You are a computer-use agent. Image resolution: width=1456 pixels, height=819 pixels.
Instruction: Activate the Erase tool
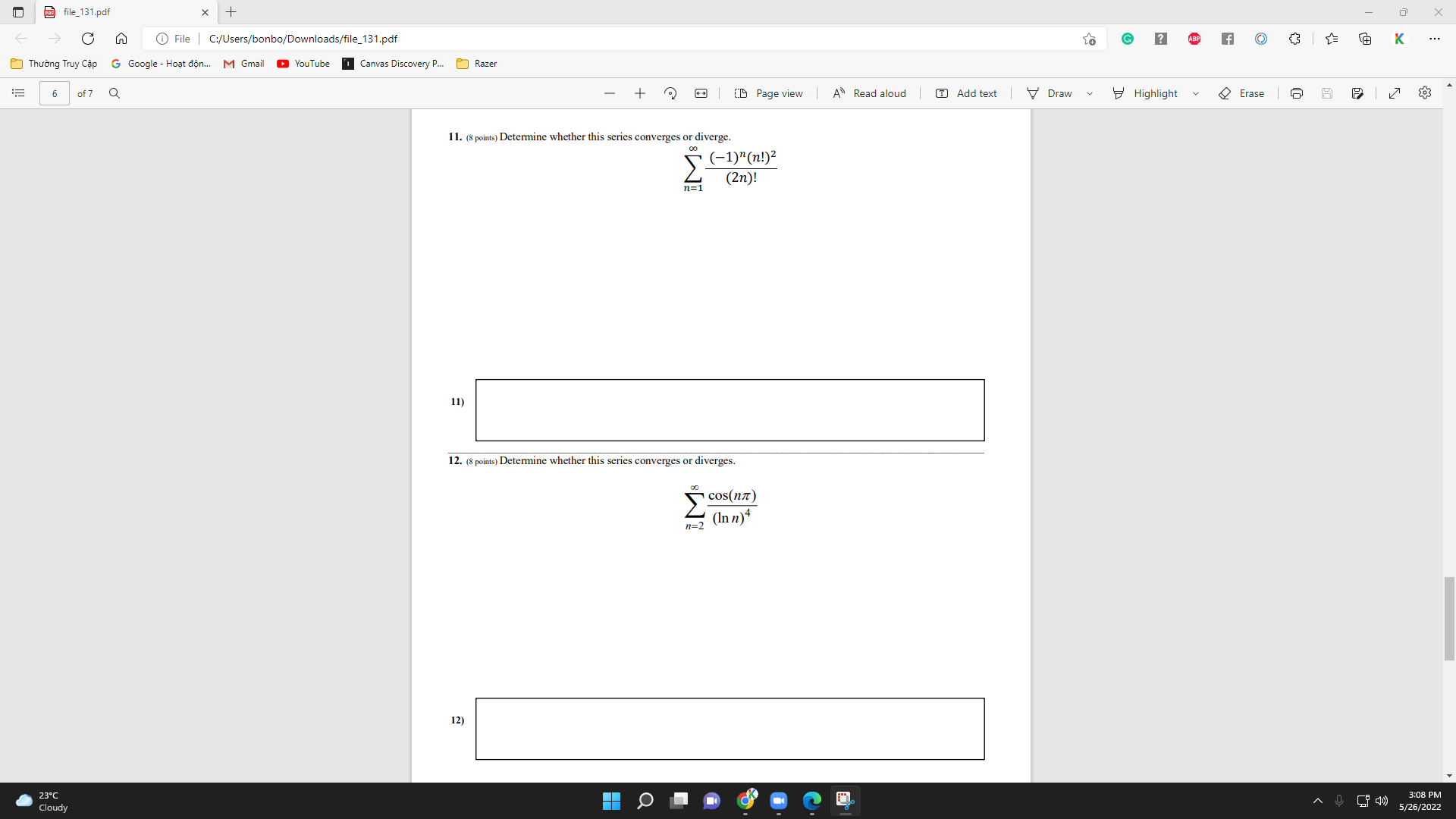click(x=1241, y=93)
